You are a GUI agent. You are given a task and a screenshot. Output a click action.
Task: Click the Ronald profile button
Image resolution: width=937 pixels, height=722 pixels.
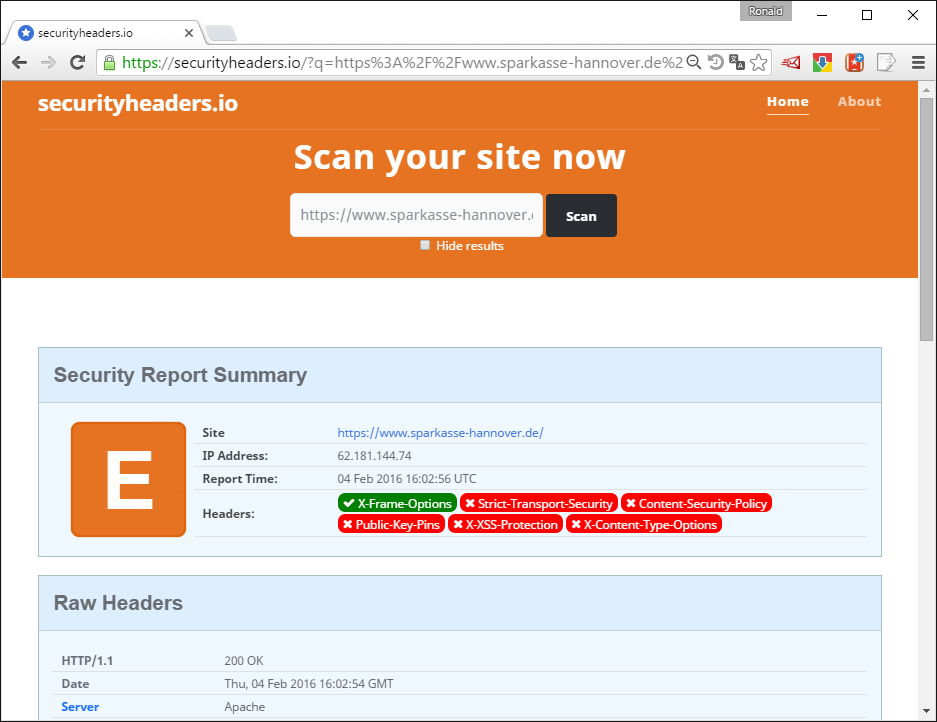tap(765, 11)
